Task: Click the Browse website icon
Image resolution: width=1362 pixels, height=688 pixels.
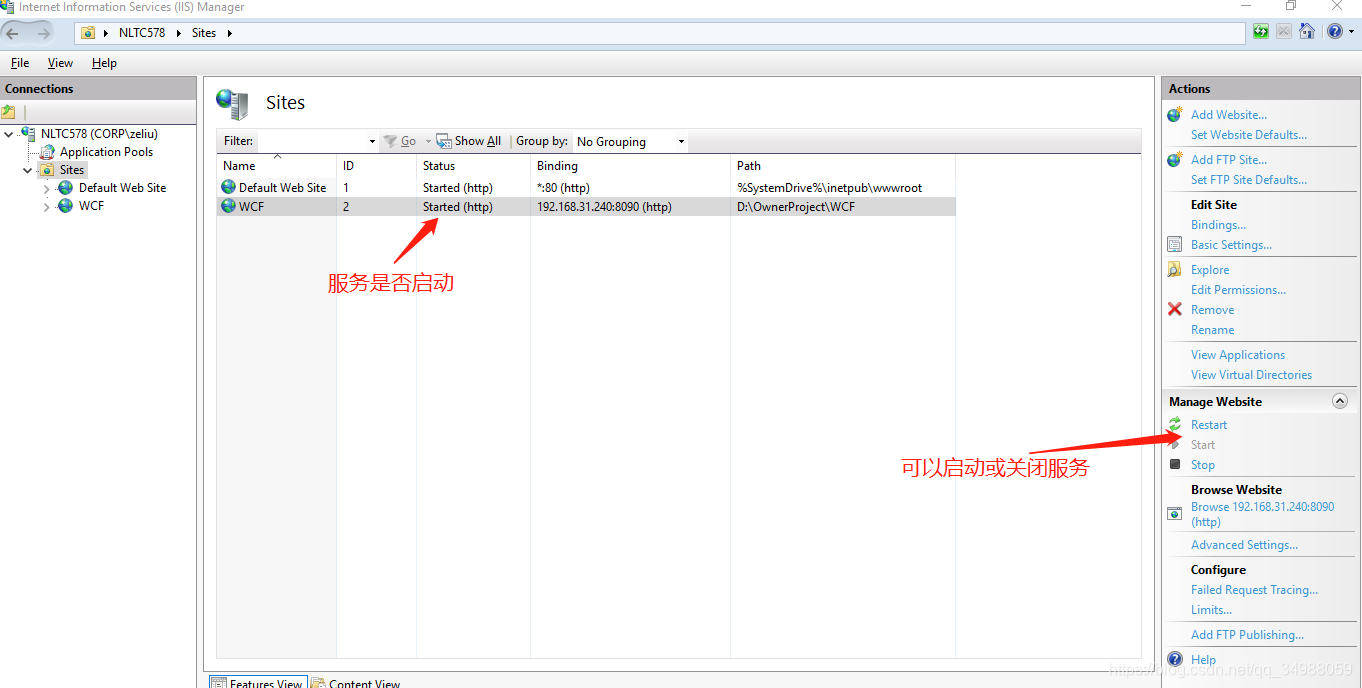Action: [x=1175, y=514]
